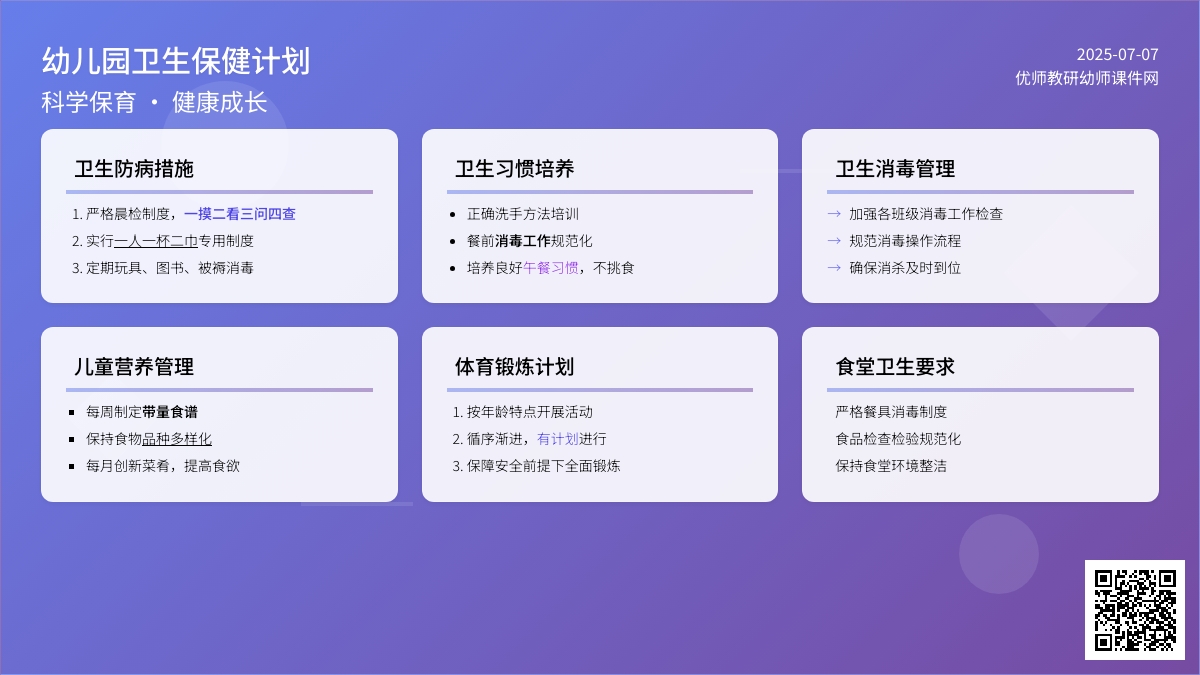Click the card heading 卫生习惯培养
1200x675 pixels.
(515, 169)
